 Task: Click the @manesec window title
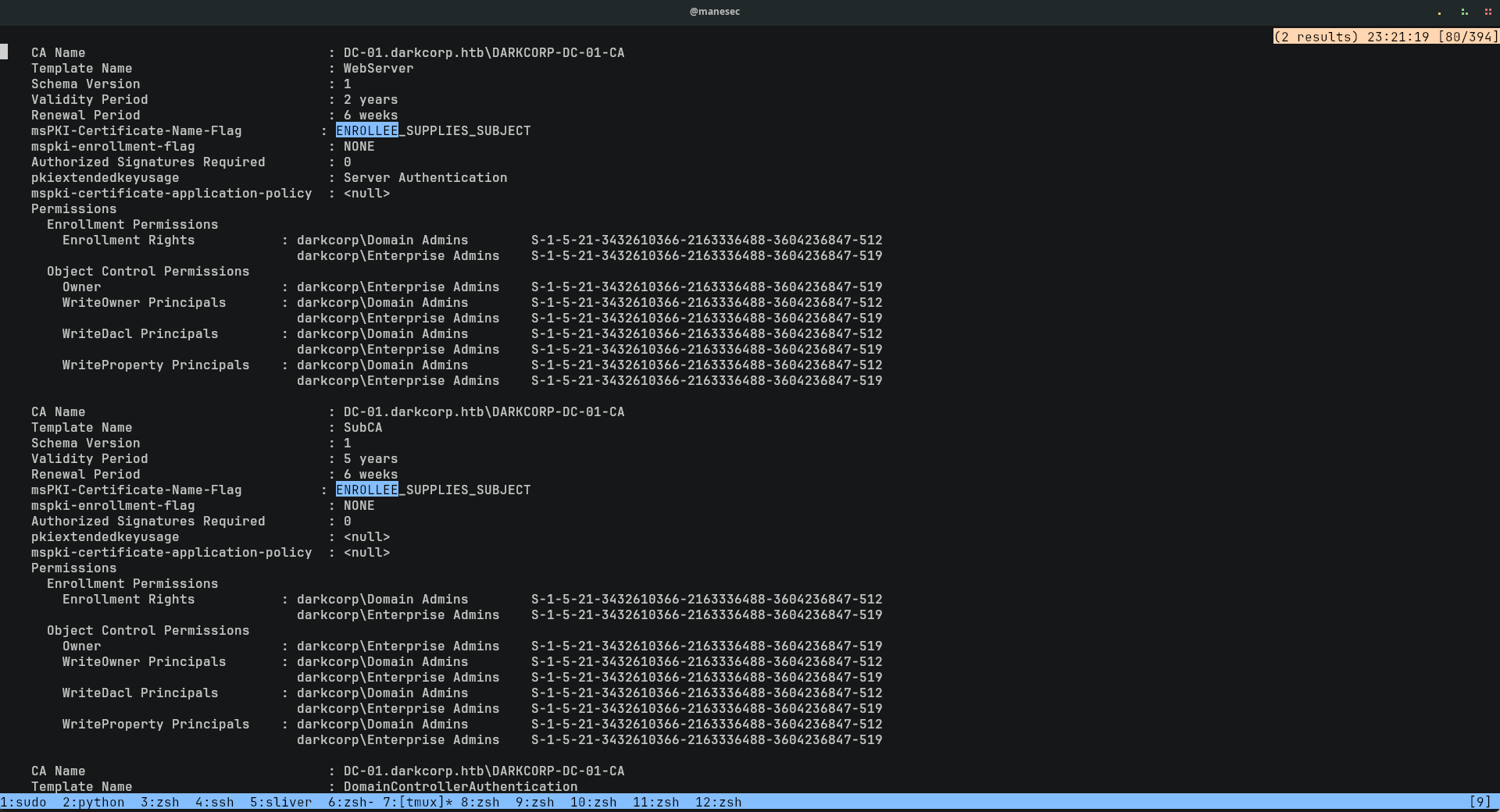[x=714, y=12]
